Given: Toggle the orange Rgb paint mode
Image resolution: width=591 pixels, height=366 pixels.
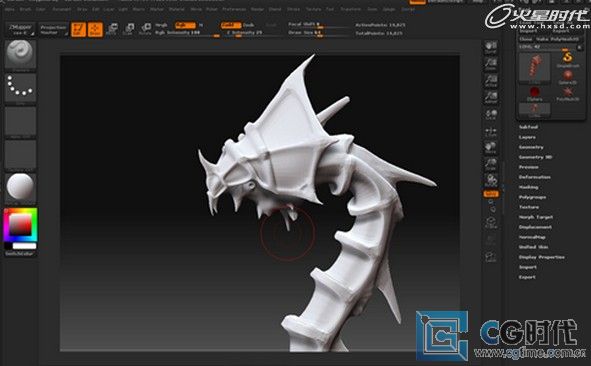Looking at the screenshot, I should click(185, 25).
